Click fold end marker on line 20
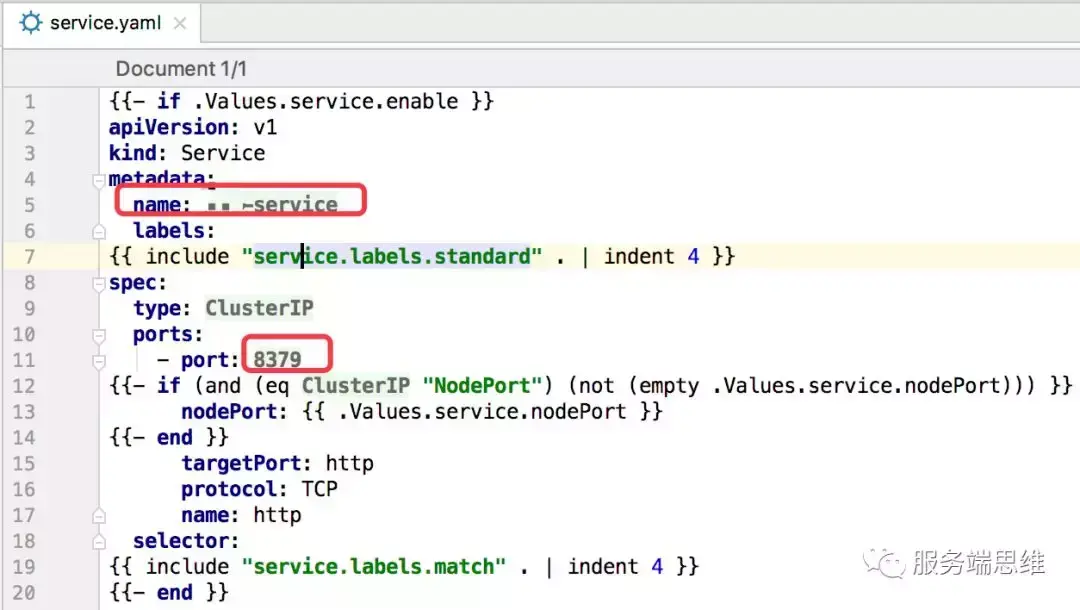 99,593
